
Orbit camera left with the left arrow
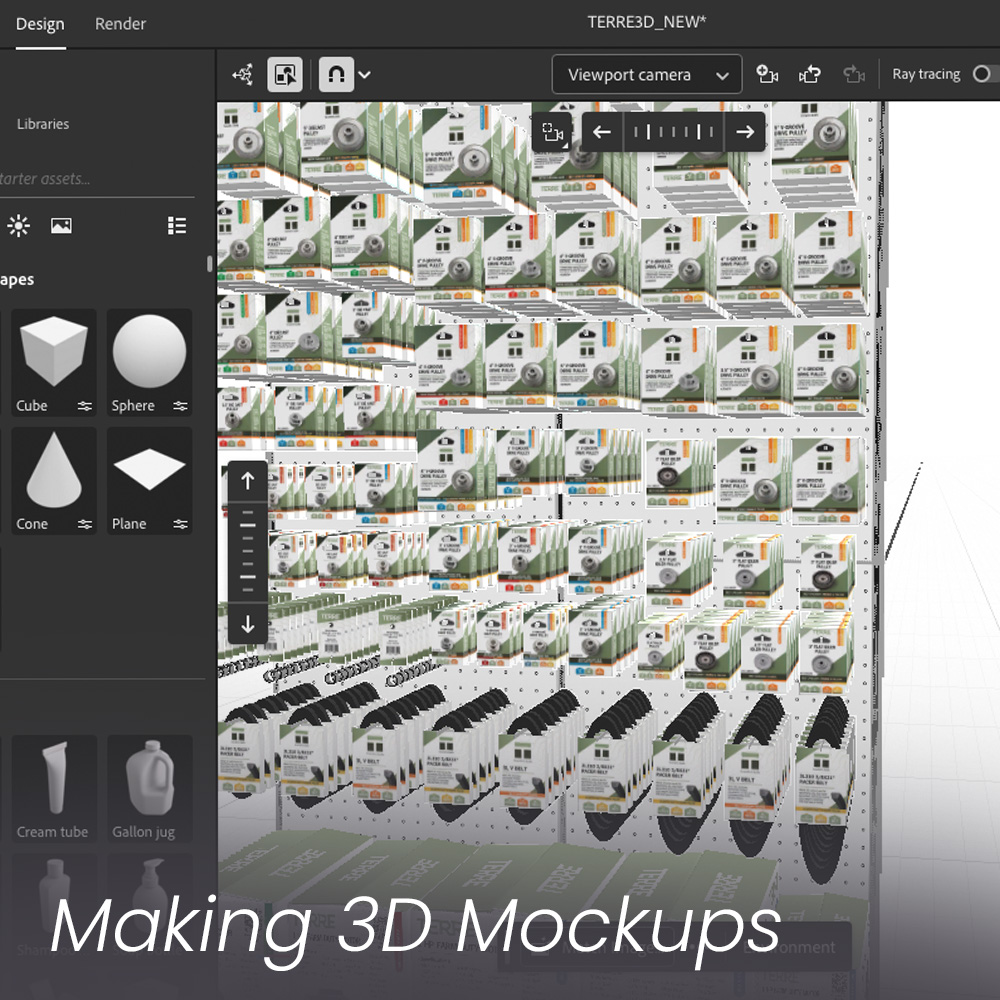[601, 132]
